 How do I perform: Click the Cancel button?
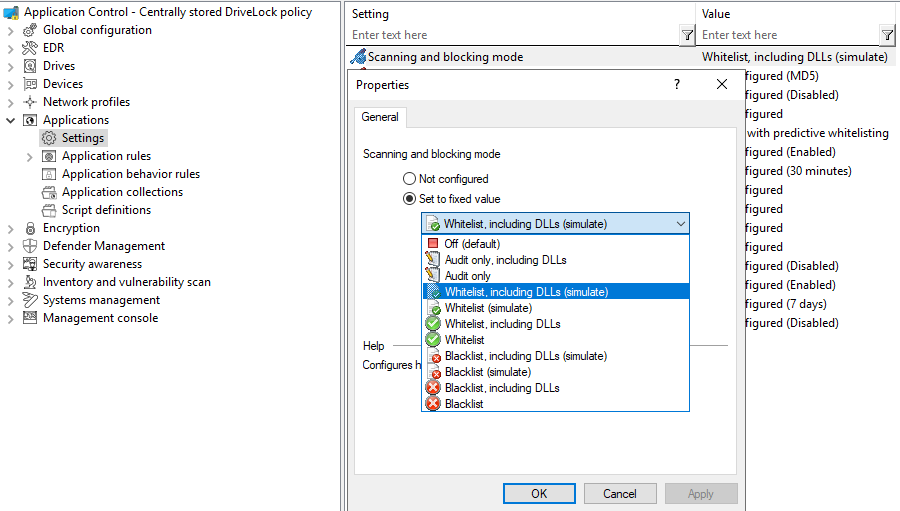tap(620, 494)
